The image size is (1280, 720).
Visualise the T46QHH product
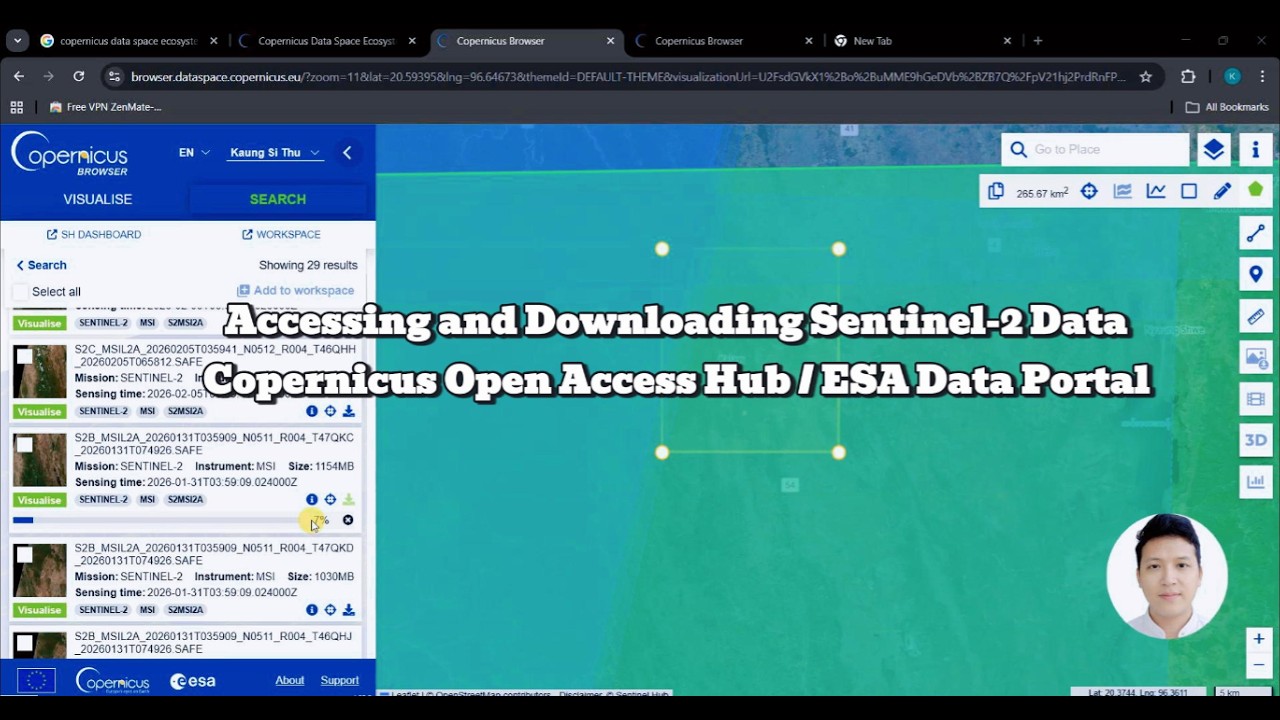tap(39, 412)
